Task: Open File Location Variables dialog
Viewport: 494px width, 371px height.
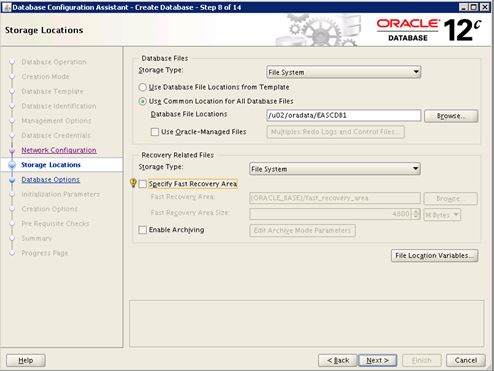Action: click(x=434, y=256)
